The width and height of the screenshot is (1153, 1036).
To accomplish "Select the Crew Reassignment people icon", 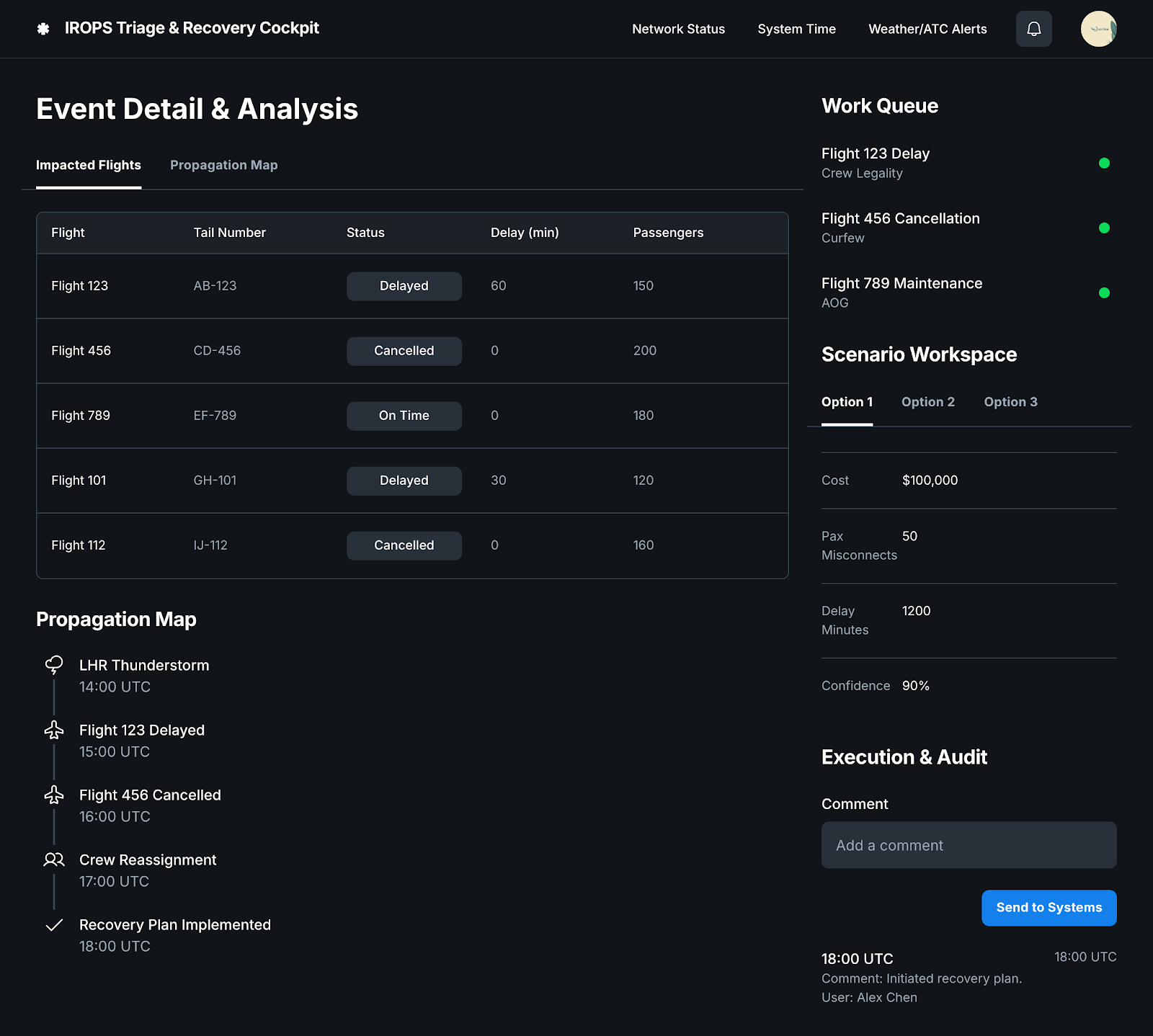I will [53, 859].
